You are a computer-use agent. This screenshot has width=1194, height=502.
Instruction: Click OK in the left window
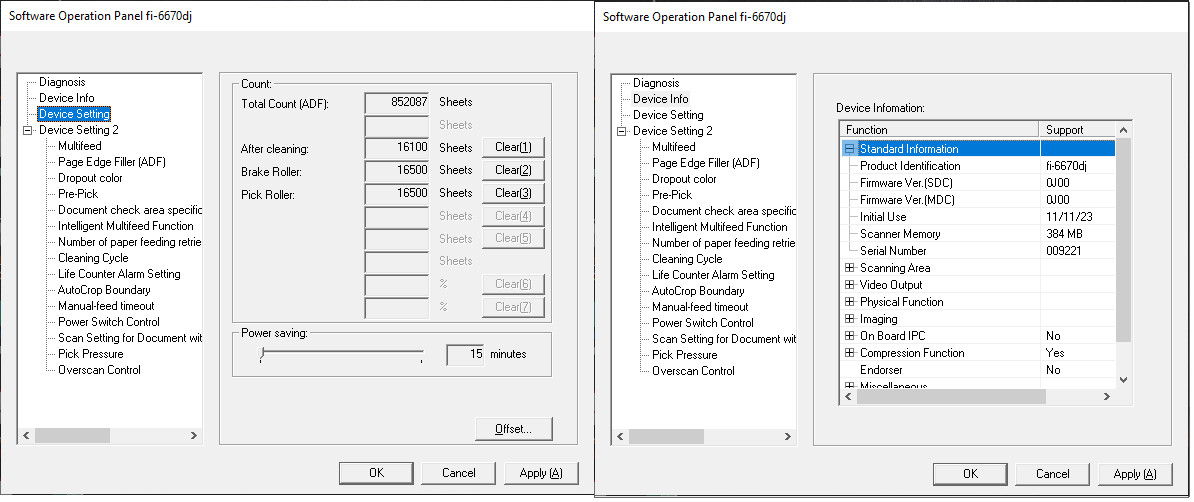point(376,473)
